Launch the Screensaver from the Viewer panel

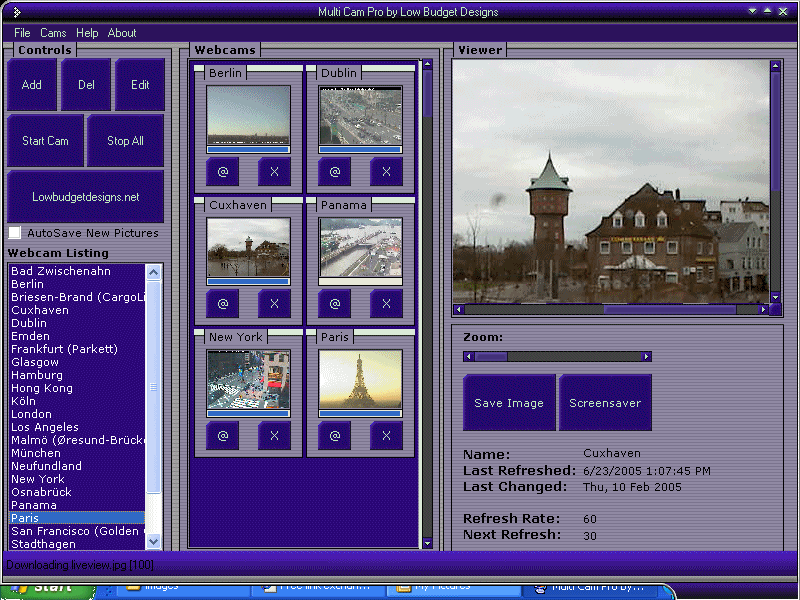pos(605,402)
